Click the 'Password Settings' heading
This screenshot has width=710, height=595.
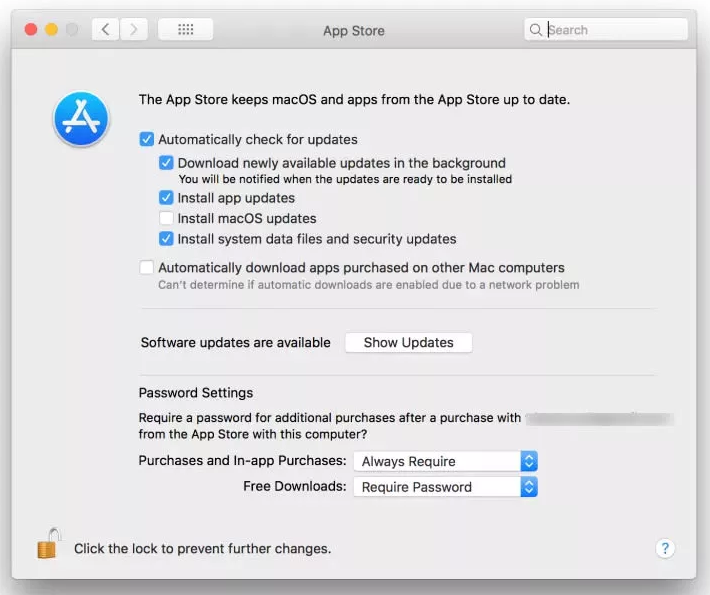196,393
